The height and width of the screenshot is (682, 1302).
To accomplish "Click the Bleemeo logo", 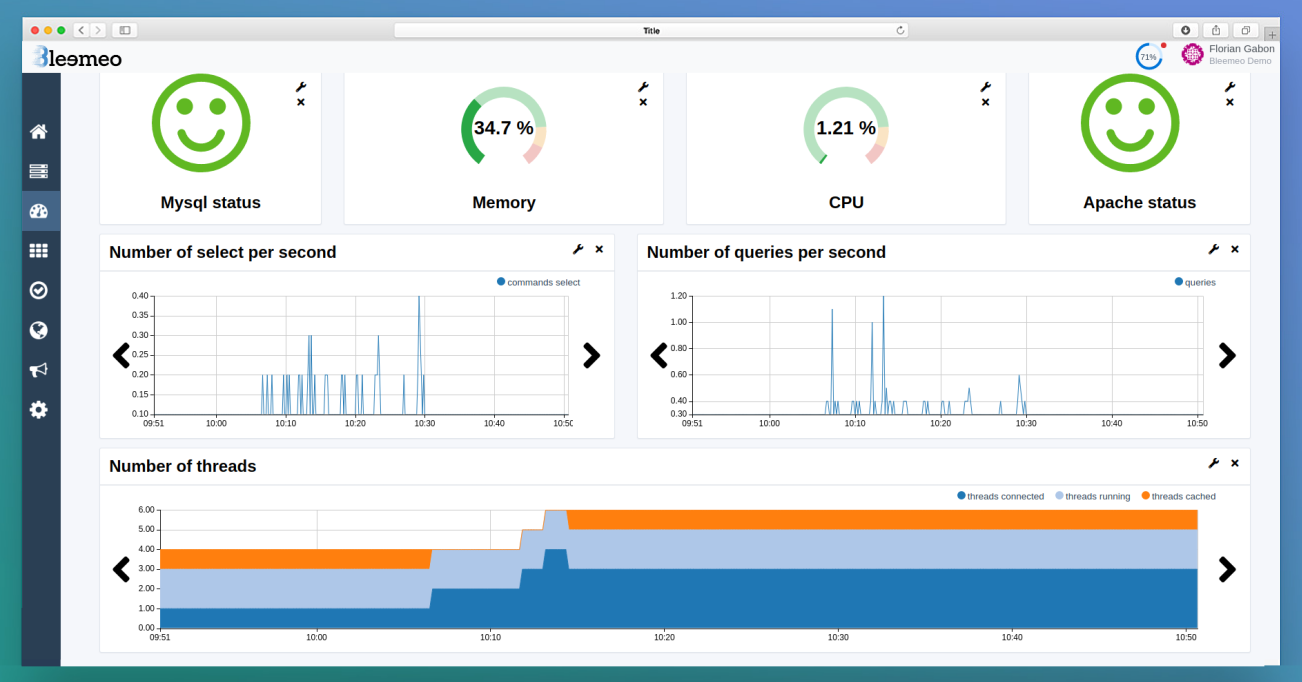I will point(76,58).
